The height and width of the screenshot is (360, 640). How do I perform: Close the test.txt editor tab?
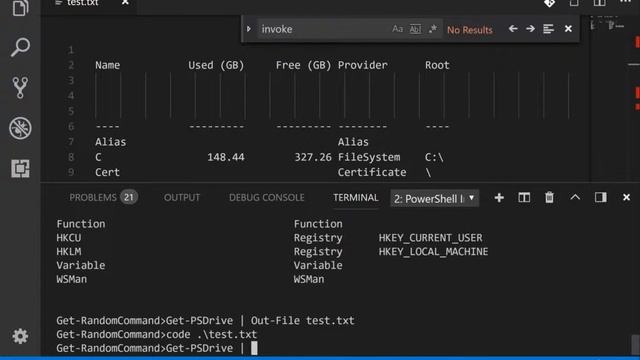(125, 3)
